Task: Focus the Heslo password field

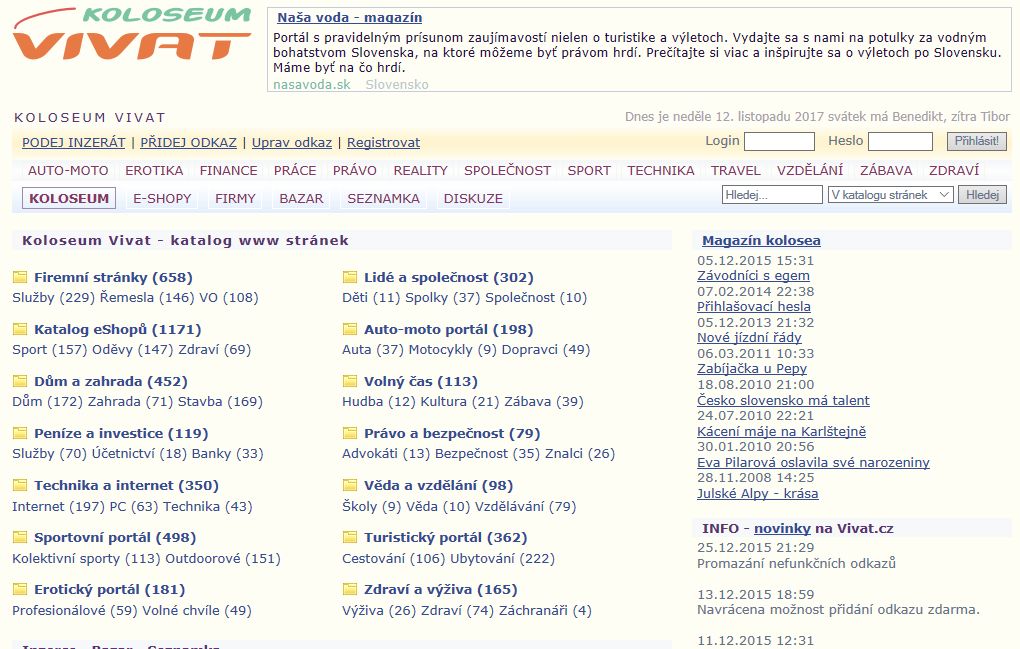Action: pos(899,142)
